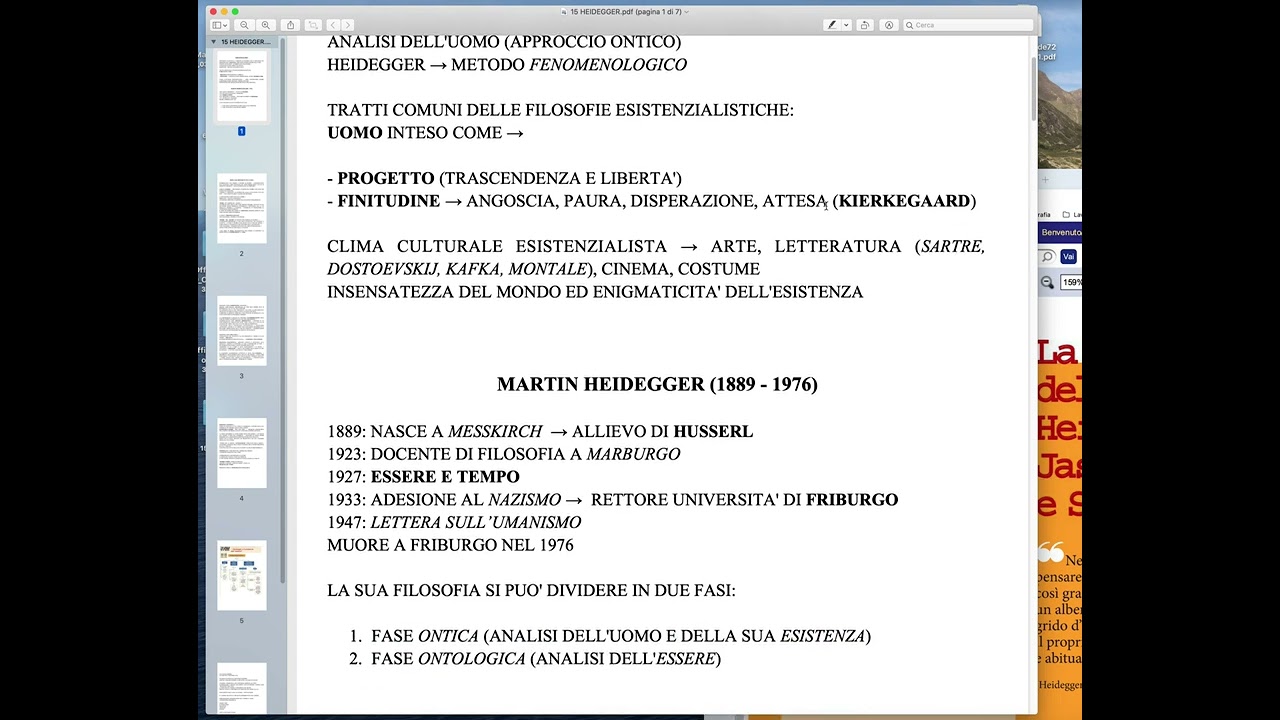
Task: Click the zoom out magnifier in Preview toolbar
Action: click(x=244, y=25)
